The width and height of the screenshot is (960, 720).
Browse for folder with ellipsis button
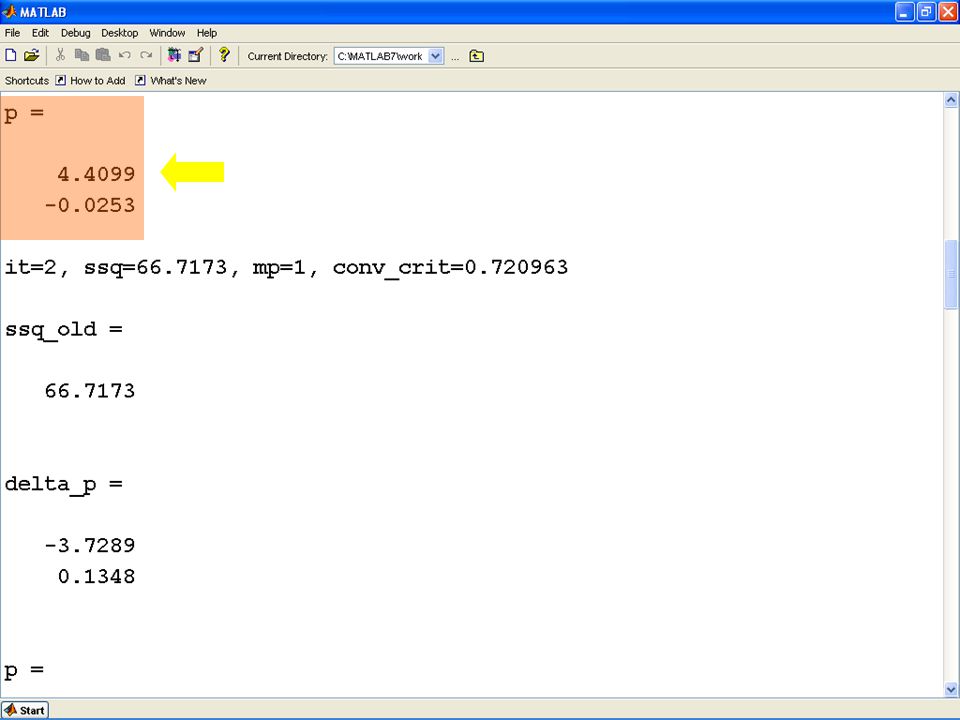point(455,57)
